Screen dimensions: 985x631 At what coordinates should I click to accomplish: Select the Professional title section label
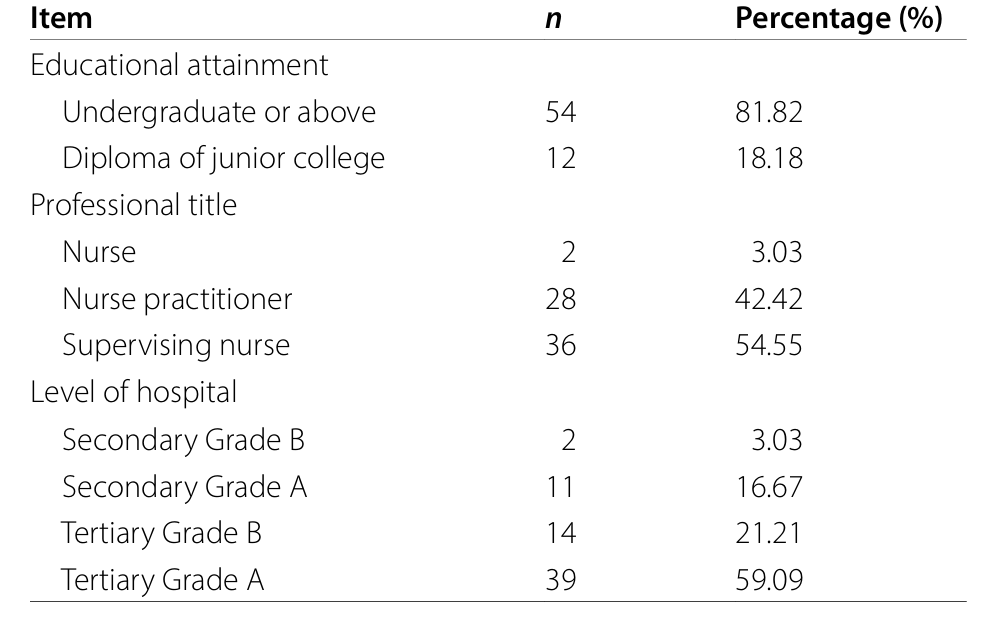tap(134, 205)
